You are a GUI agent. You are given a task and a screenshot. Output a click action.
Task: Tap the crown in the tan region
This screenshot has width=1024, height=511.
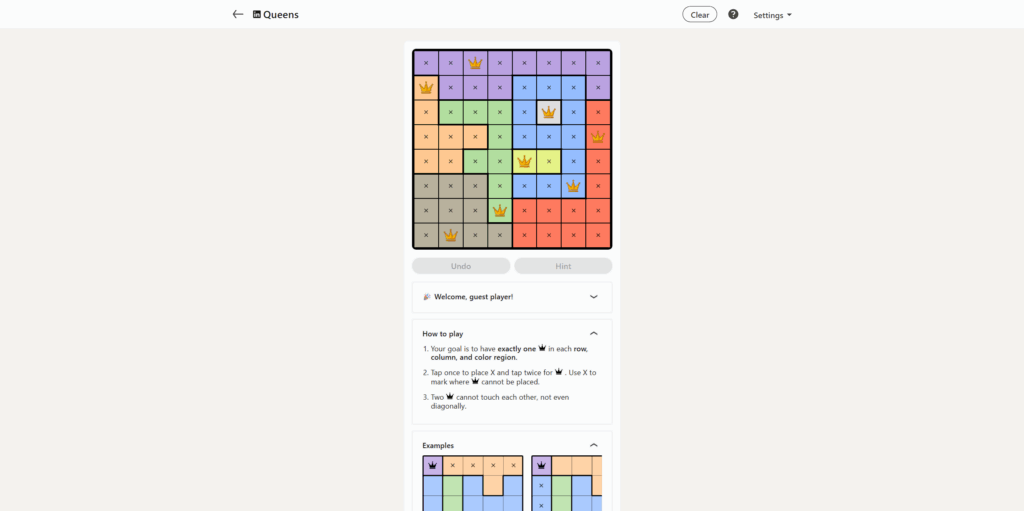[451, 235]
